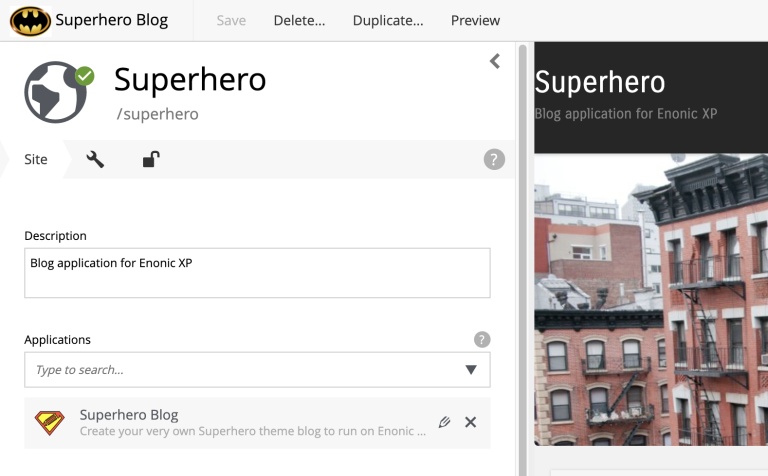Edit the Superhero Blog application config

444,422
